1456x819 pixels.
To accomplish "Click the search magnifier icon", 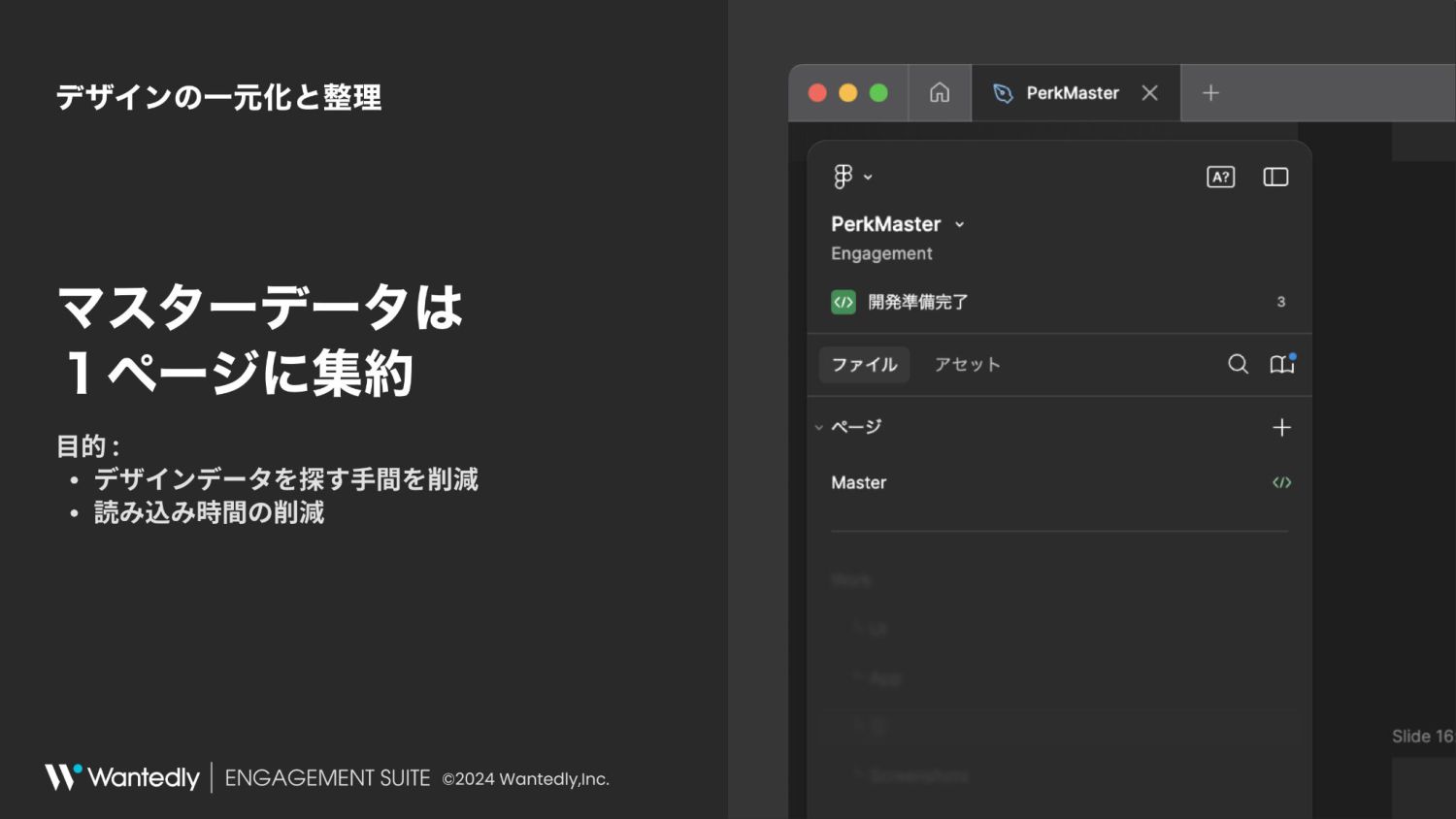I will pos(1238,364).
